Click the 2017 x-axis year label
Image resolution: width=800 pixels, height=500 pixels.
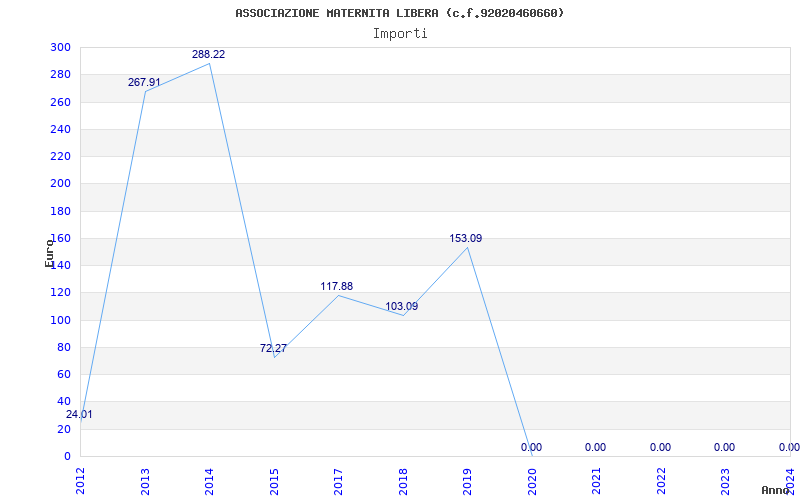[x=339, y=481]
